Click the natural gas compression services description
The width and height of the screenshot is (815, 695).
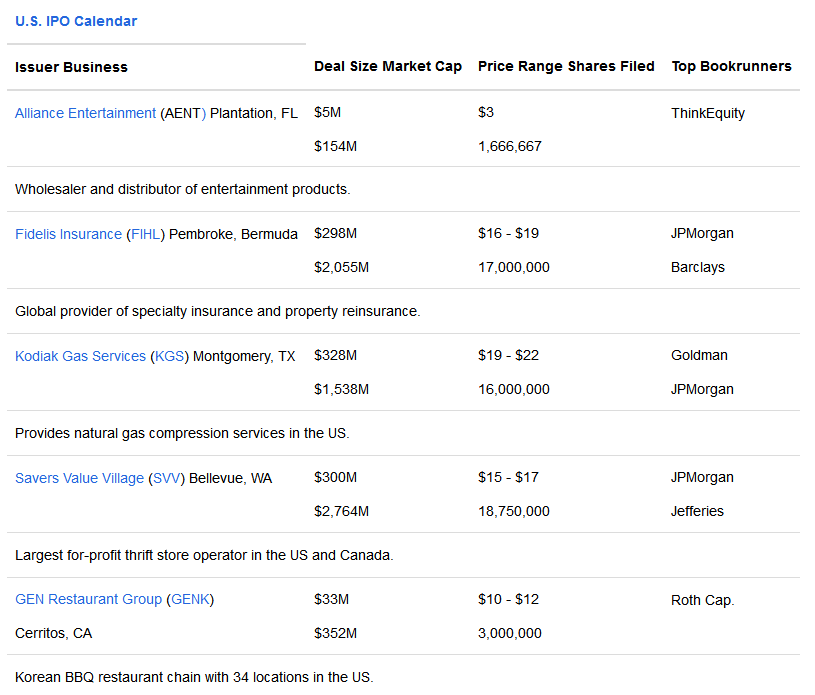tap(182, 434)
